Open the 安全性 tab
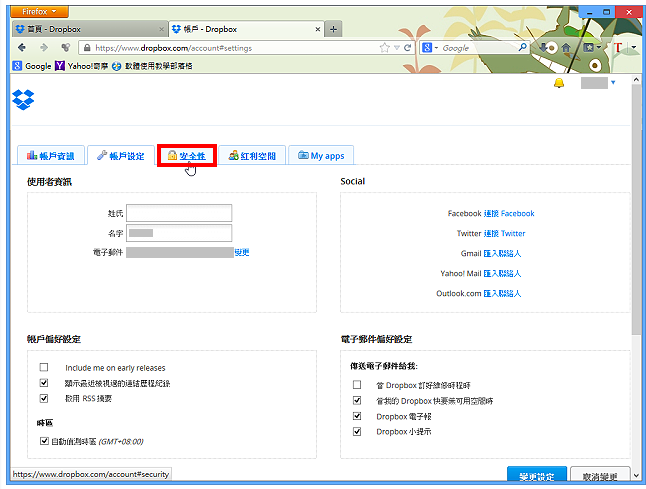Screen dimensions: 646x489 (187, 155)
